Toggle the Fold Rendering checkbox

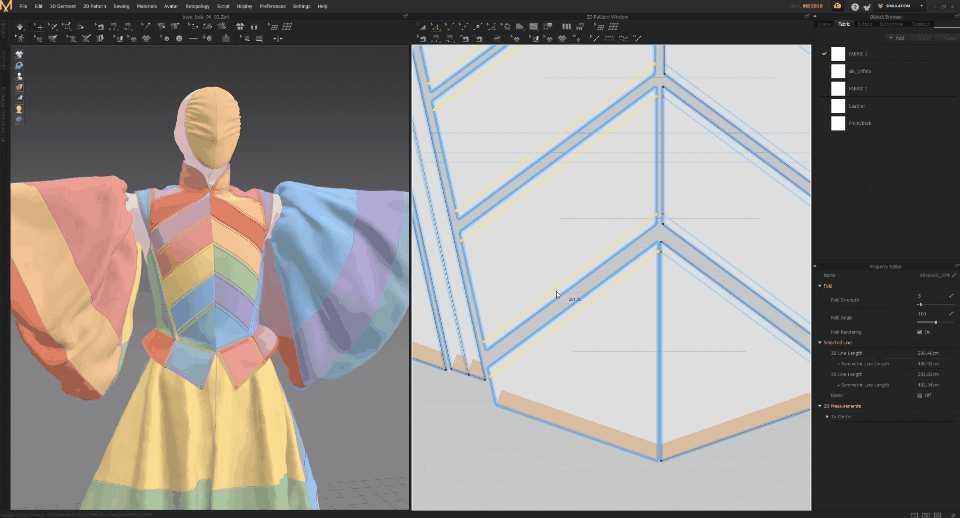[x=920, y=332]
